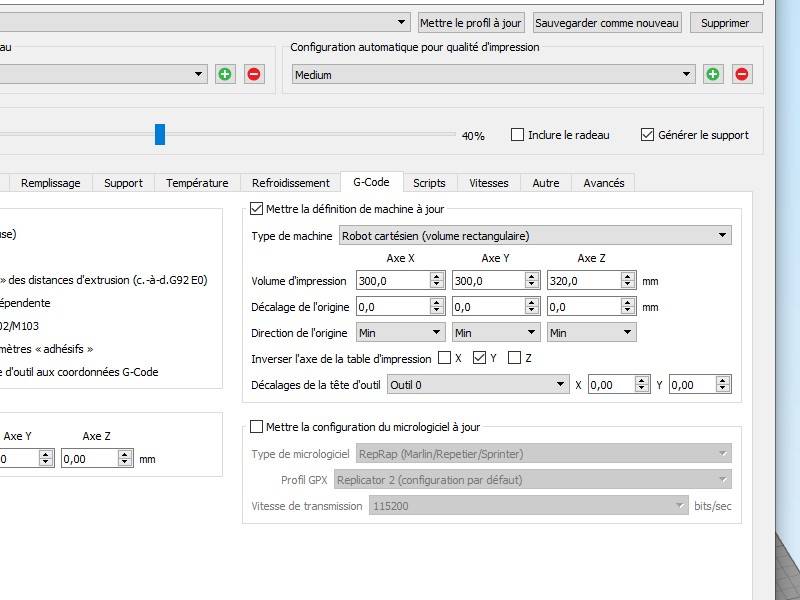The width and height of the screenshot is (800, 600).
Task: Click the stepper on Volume d'impression X
Action: click(437, 281)
